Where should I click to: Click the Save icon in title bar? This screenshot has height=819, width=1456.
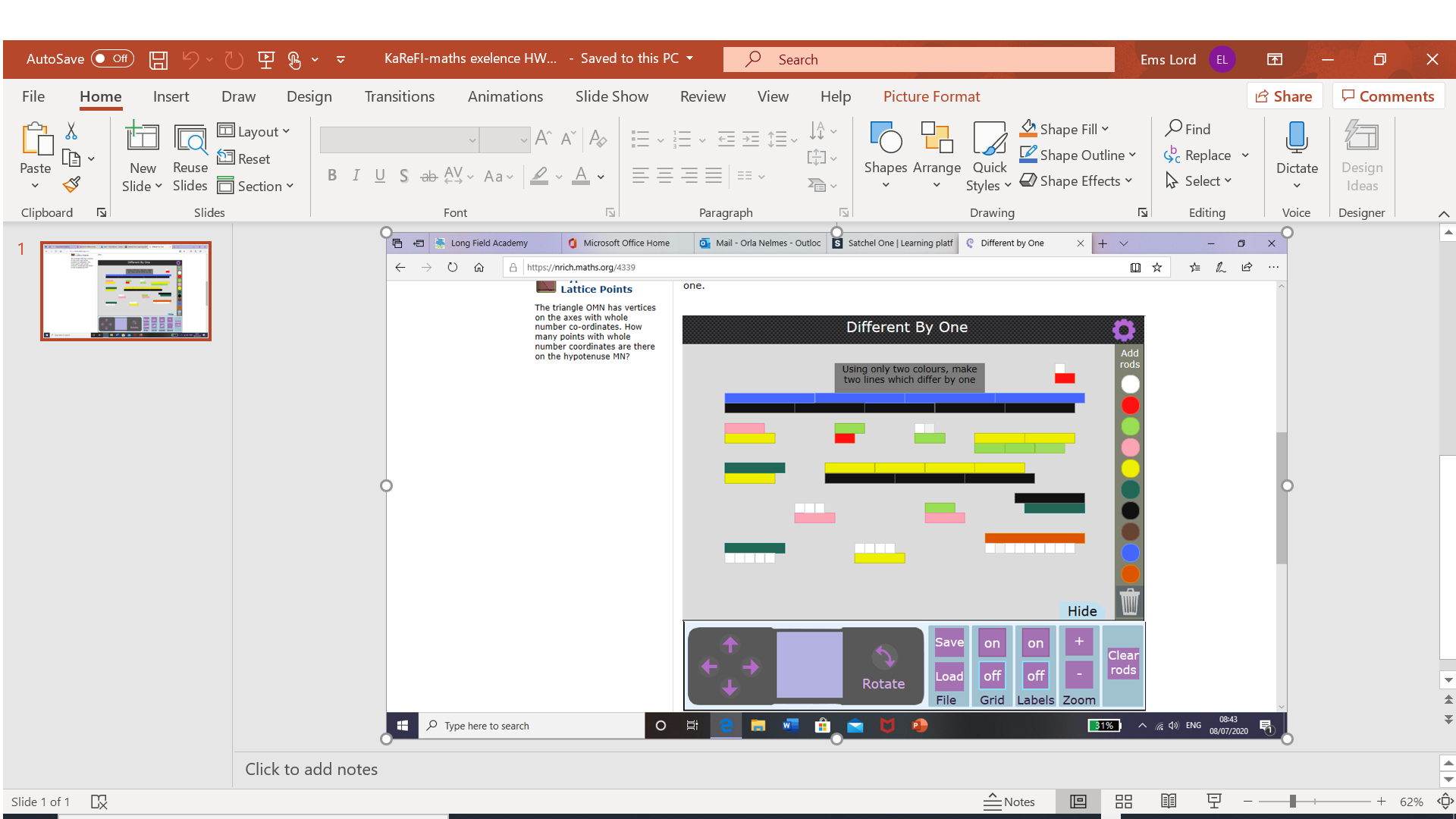158,60
